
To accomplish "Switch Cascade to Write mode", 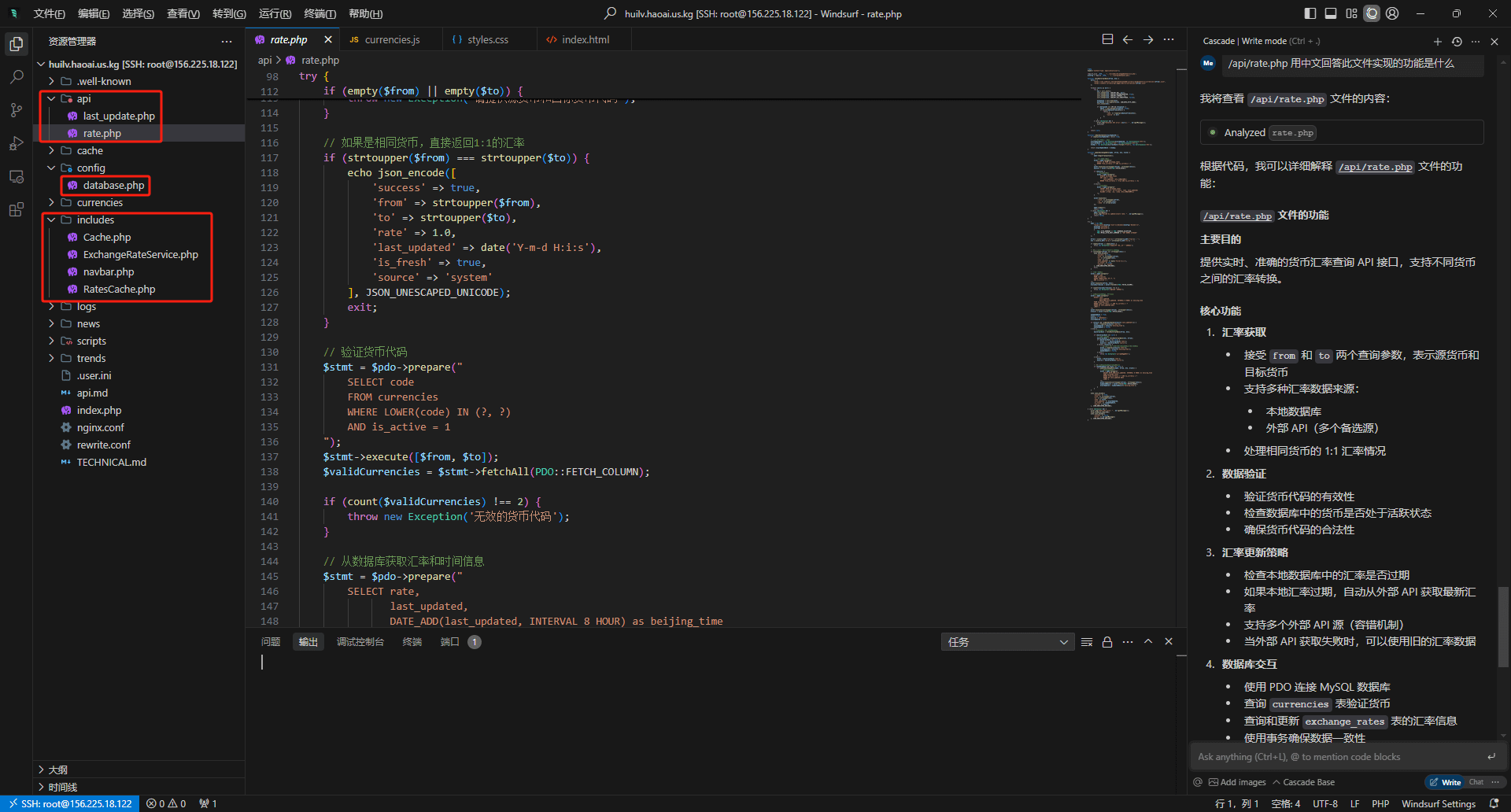I will pyautogui.click(x=1446, y=782).
